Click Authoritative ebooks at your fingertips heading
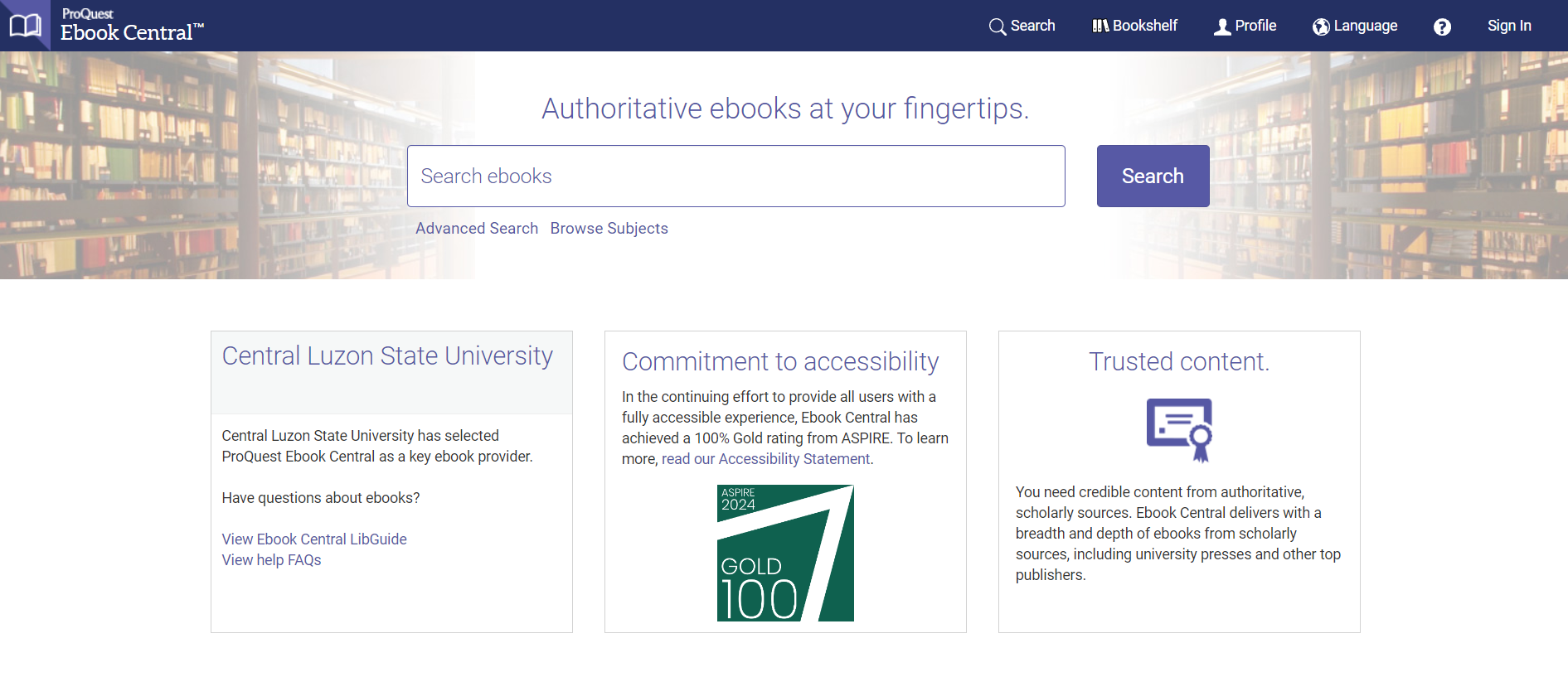The height and width of the screenshot is (677, 1568). tap(785, 109)
